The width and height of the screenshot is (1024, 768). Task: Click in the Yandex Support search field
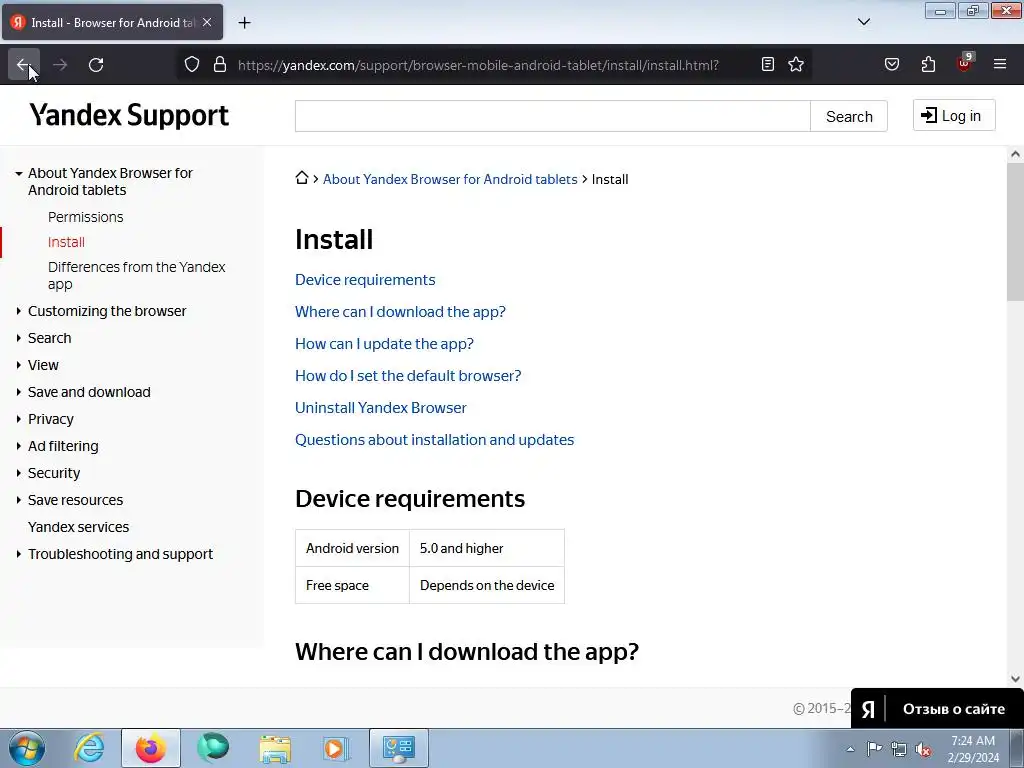(x=552, y=116)
